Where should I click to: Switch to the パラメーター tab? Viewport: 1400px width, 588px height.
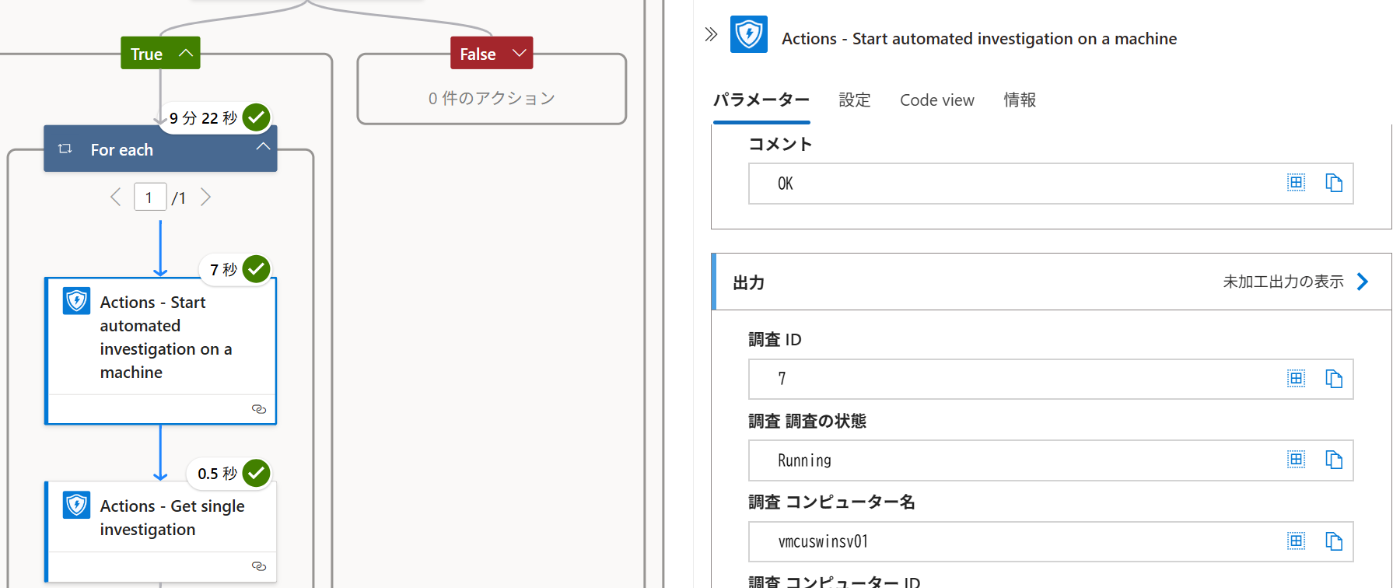pos(761,99)
